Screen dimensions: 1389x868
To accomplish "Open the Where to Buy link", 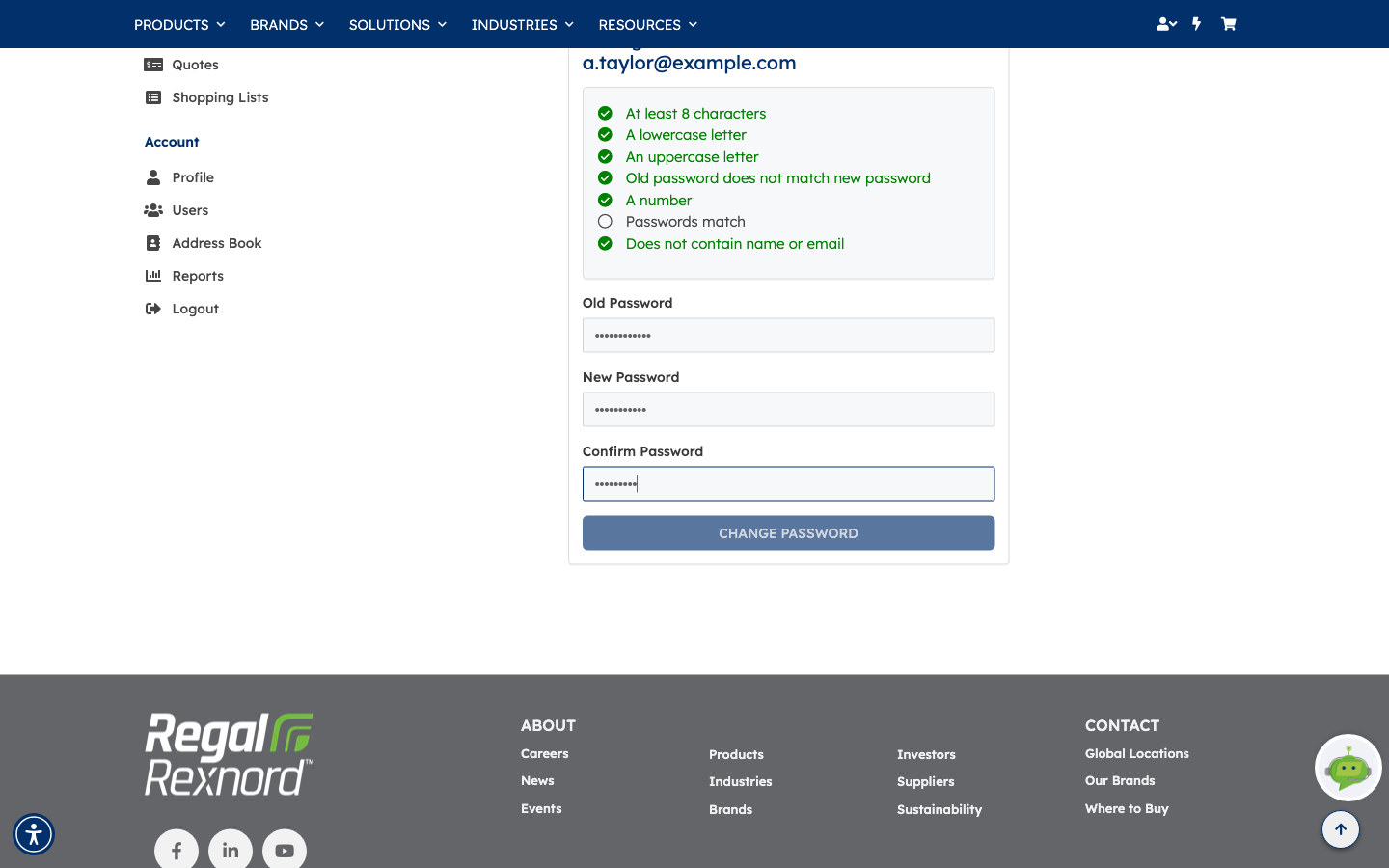I will click(1127, 809).
